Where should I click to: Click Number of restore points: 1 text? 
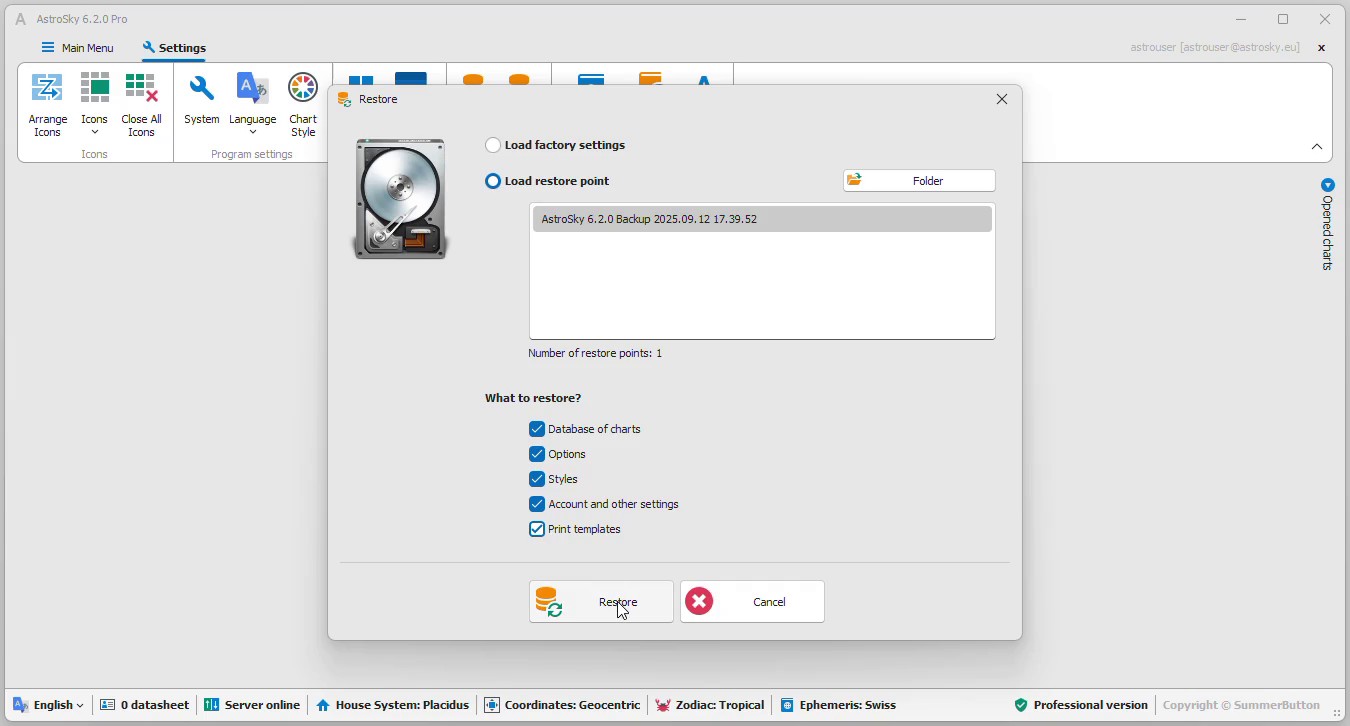pyautogui.click(x=595, y=353)
